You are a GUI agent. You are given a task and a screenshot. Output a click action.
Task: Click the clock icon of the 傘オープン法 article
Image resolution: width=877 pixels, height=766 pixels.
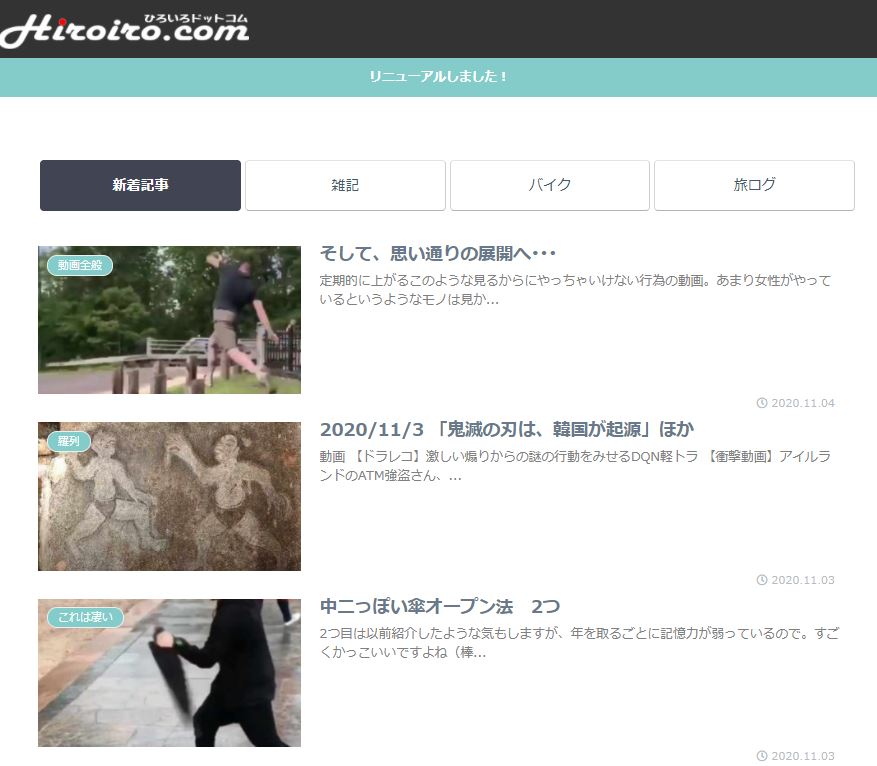coord(762,756)
